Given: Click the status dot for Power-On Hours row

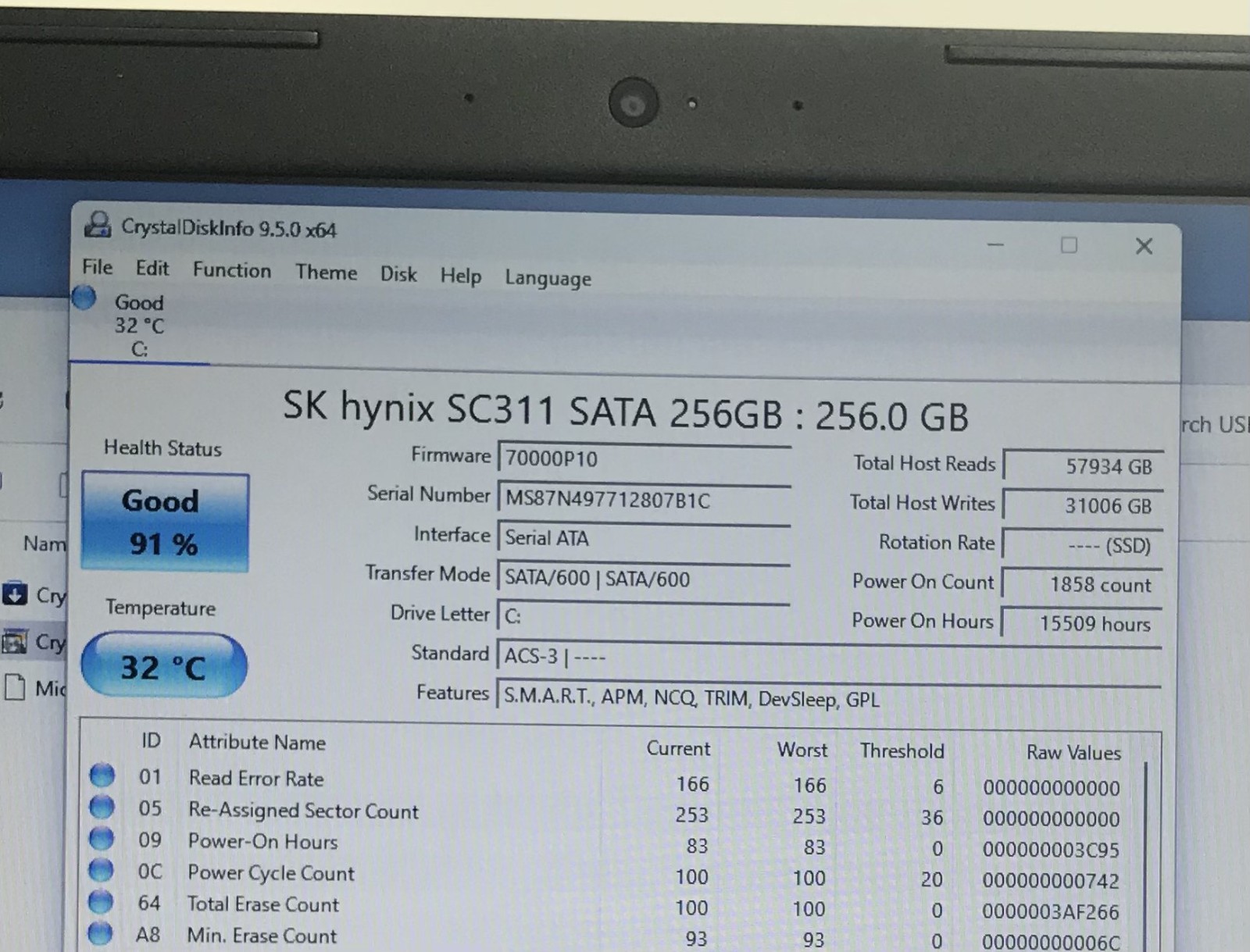Looking at the screenshot, I should click(100, 839).
